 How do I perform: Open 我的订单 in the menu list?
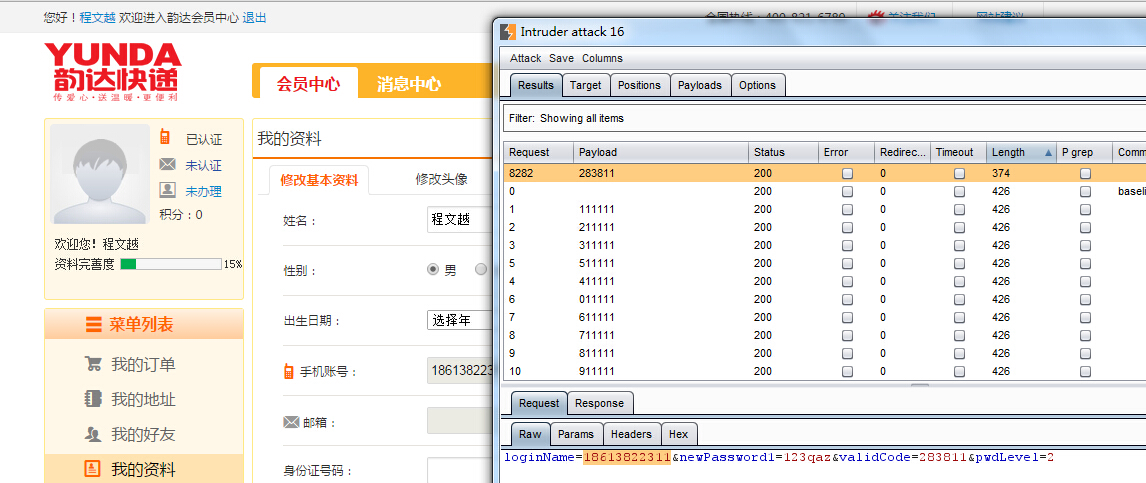click(x=143, y=364)
